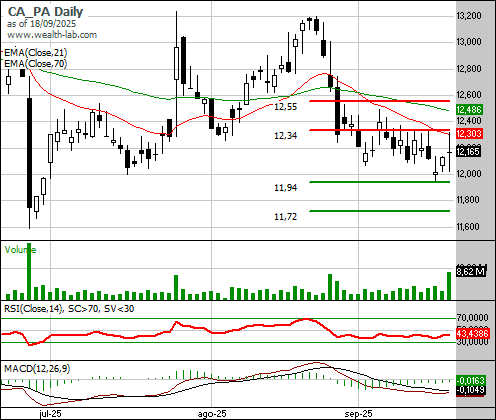Image resolution: width=496 pixels, height=420 pixels.
Task: Click the EMA(Close,21) legend label
Action: point(35,53)
